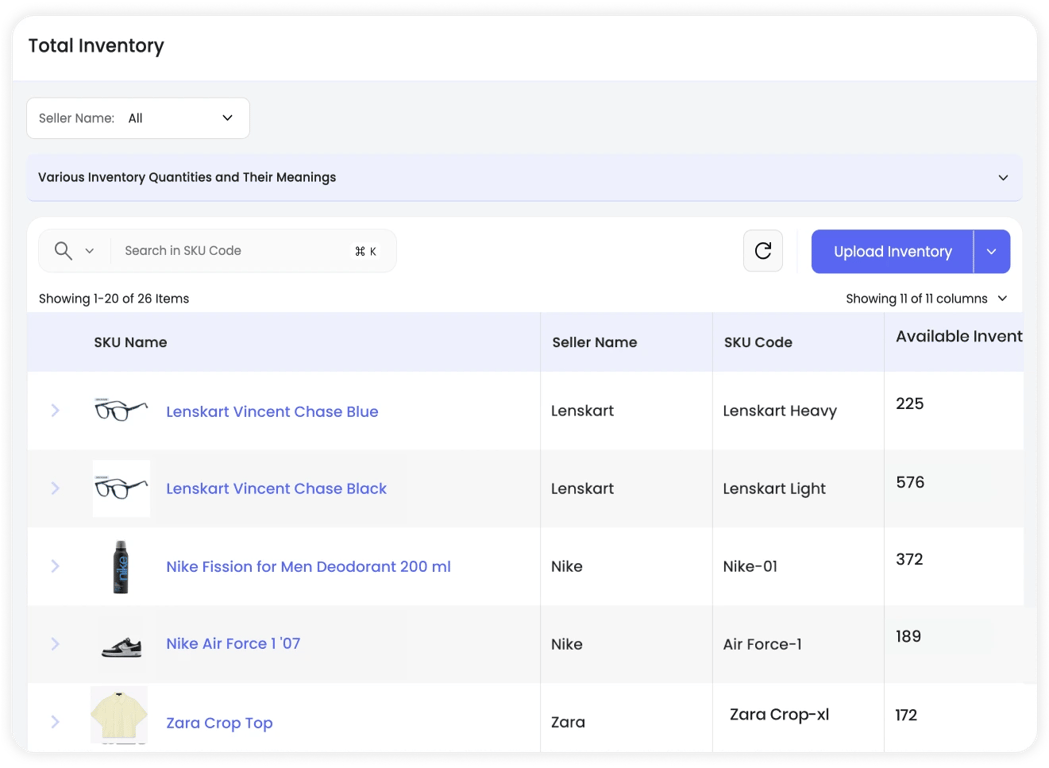Click the Zara crop top thumbnail
Screen dimensions: 1049x768
(x=119, y=716)
